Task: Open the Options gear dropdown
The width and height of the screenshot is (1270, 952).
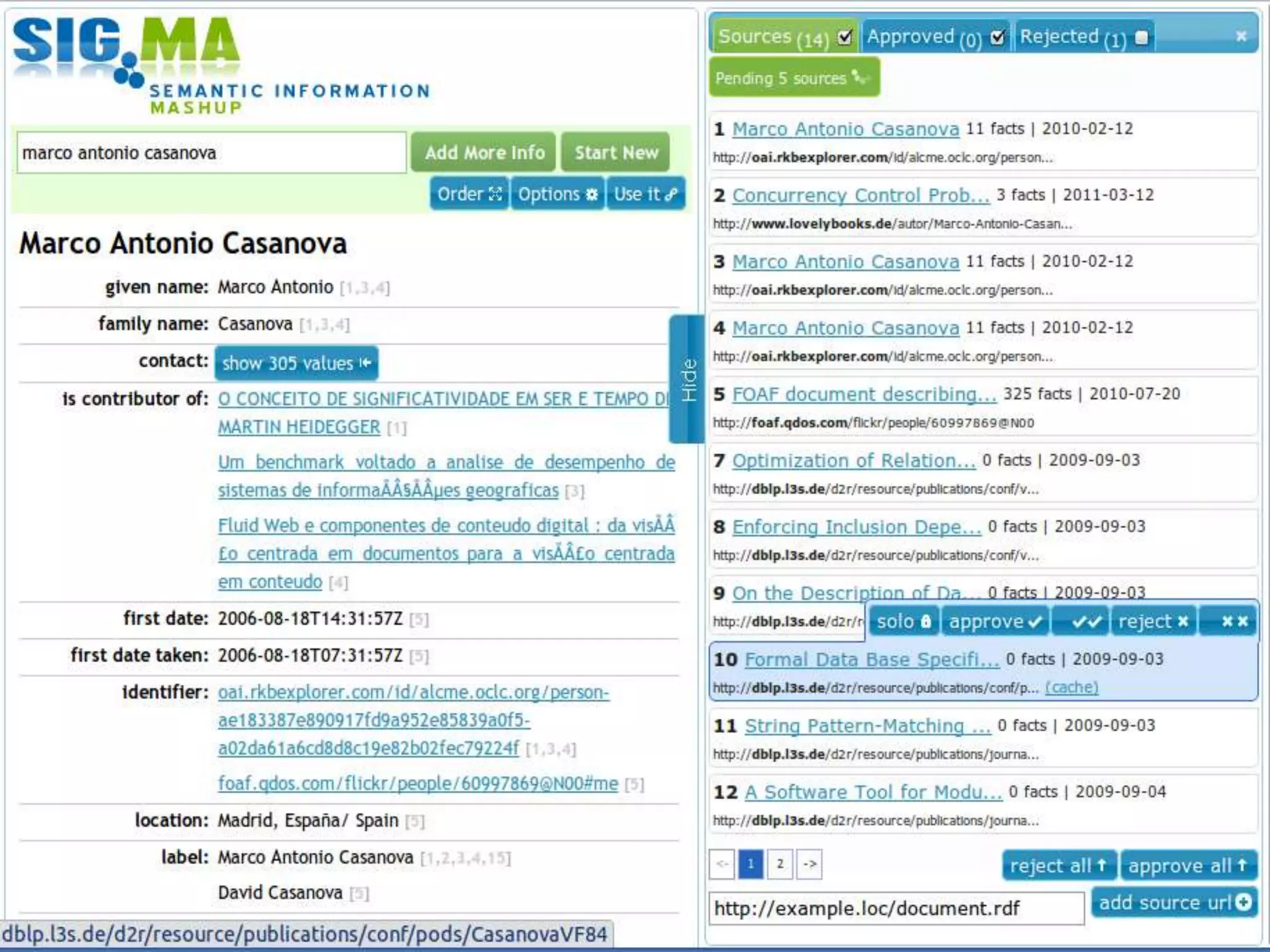Action: click(557, 194)
